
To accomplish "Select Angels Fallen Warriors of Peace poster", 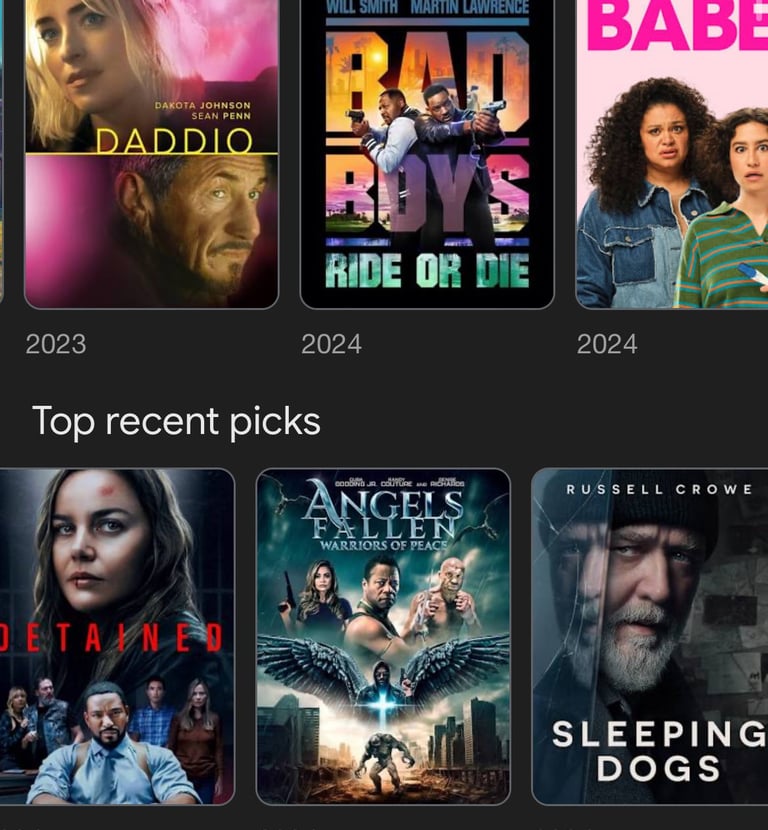I will pos(383,636).
